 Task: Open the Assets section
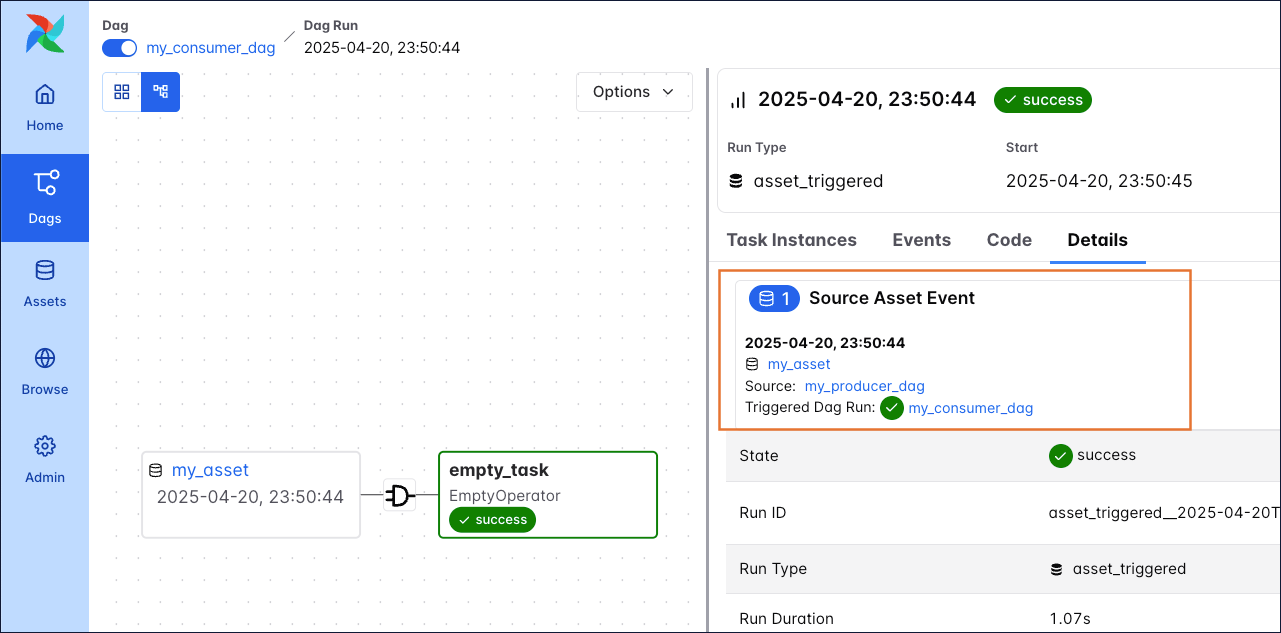(44, 283)
